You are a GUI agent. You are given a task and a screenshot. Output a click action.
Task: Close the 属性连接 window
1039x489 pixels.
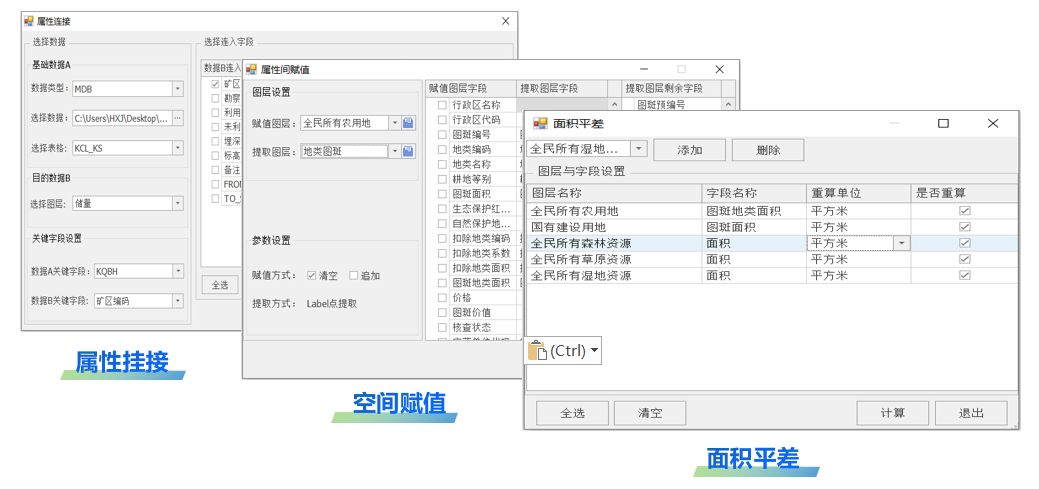[x=506, y=21]
